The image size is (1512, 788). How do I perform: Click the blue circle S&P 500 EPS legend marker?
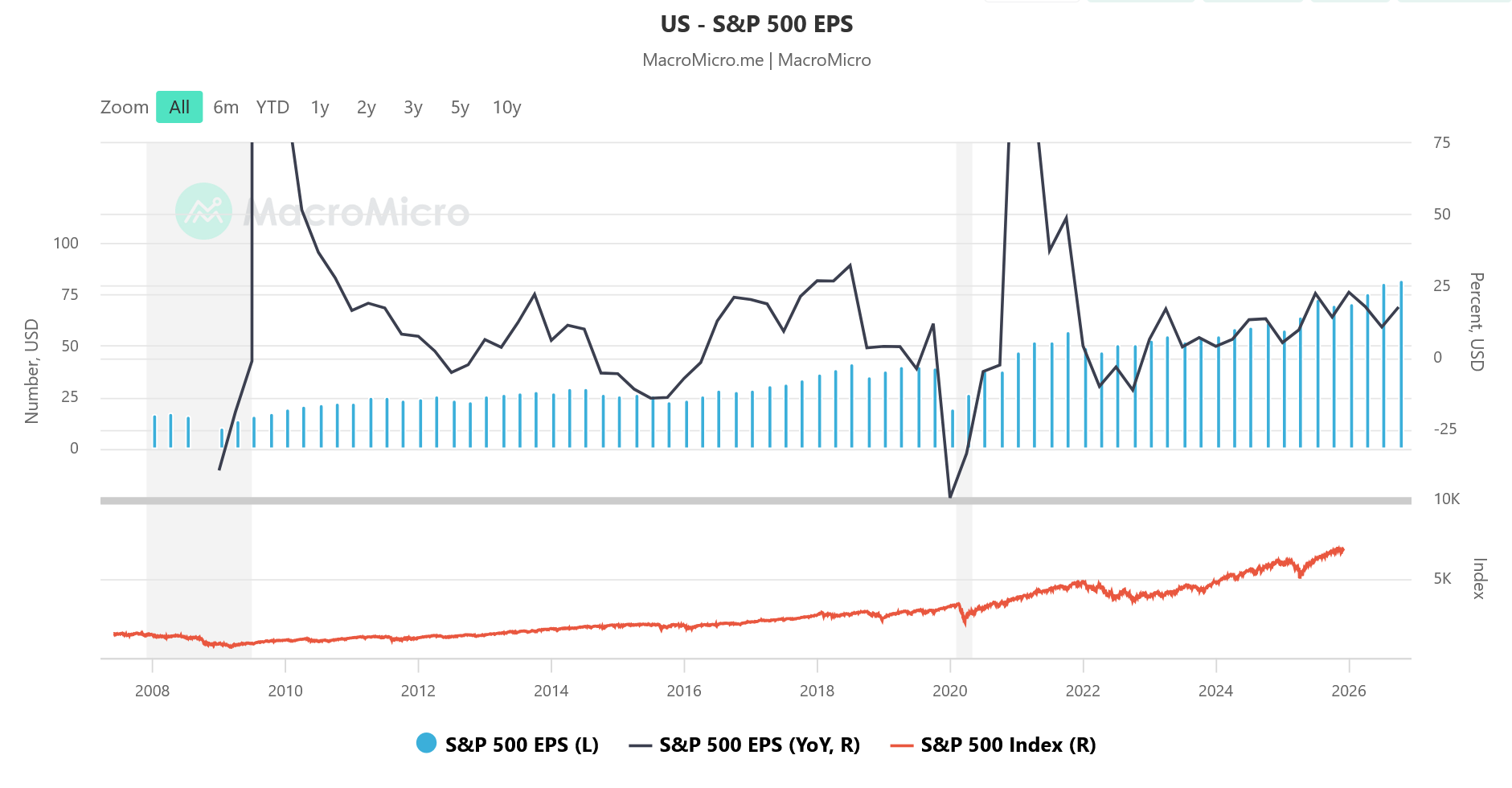click(426, 744)
